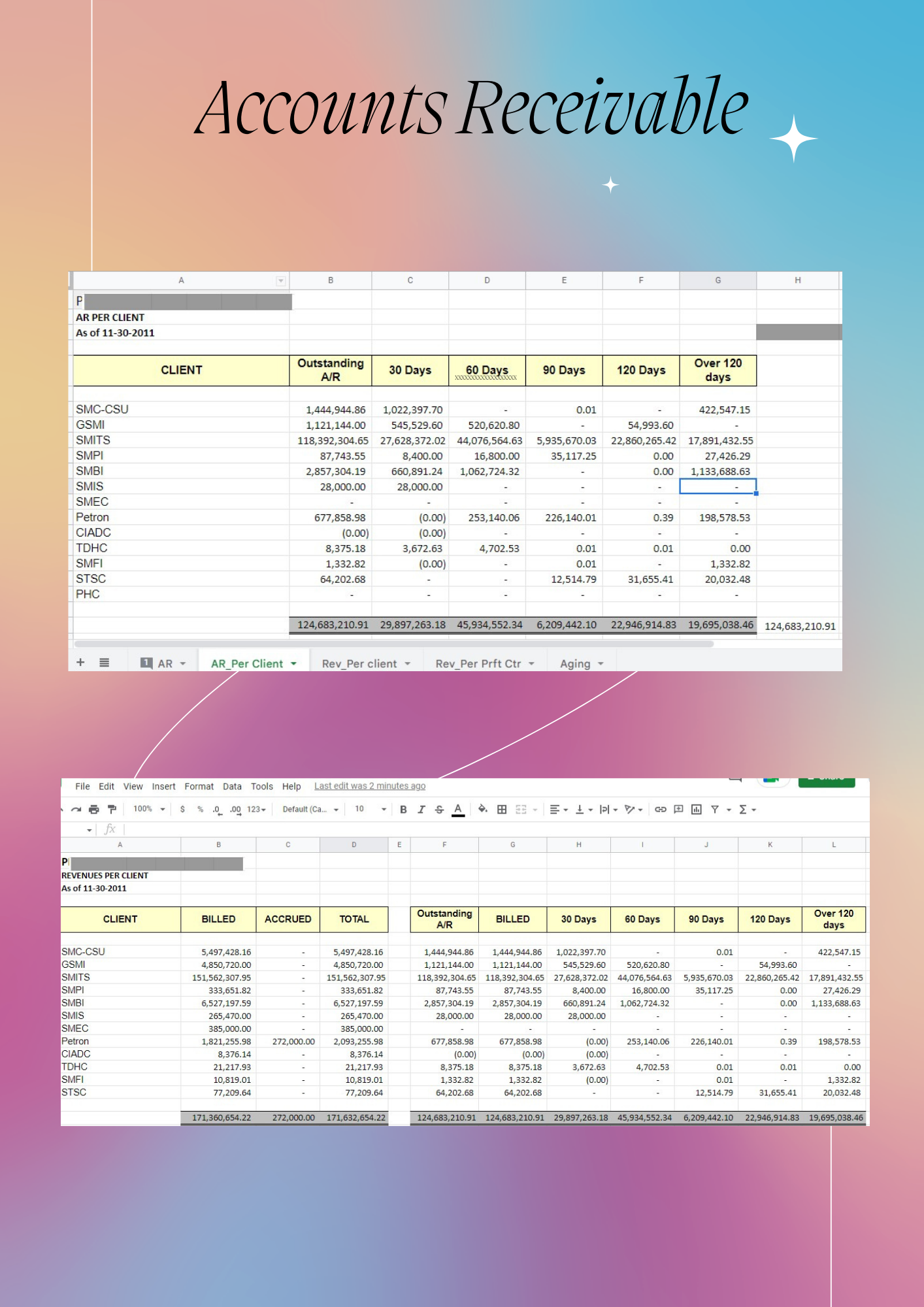Open the File menu
The width and height of the screenshot is (924, 1307).
point(82,786)
